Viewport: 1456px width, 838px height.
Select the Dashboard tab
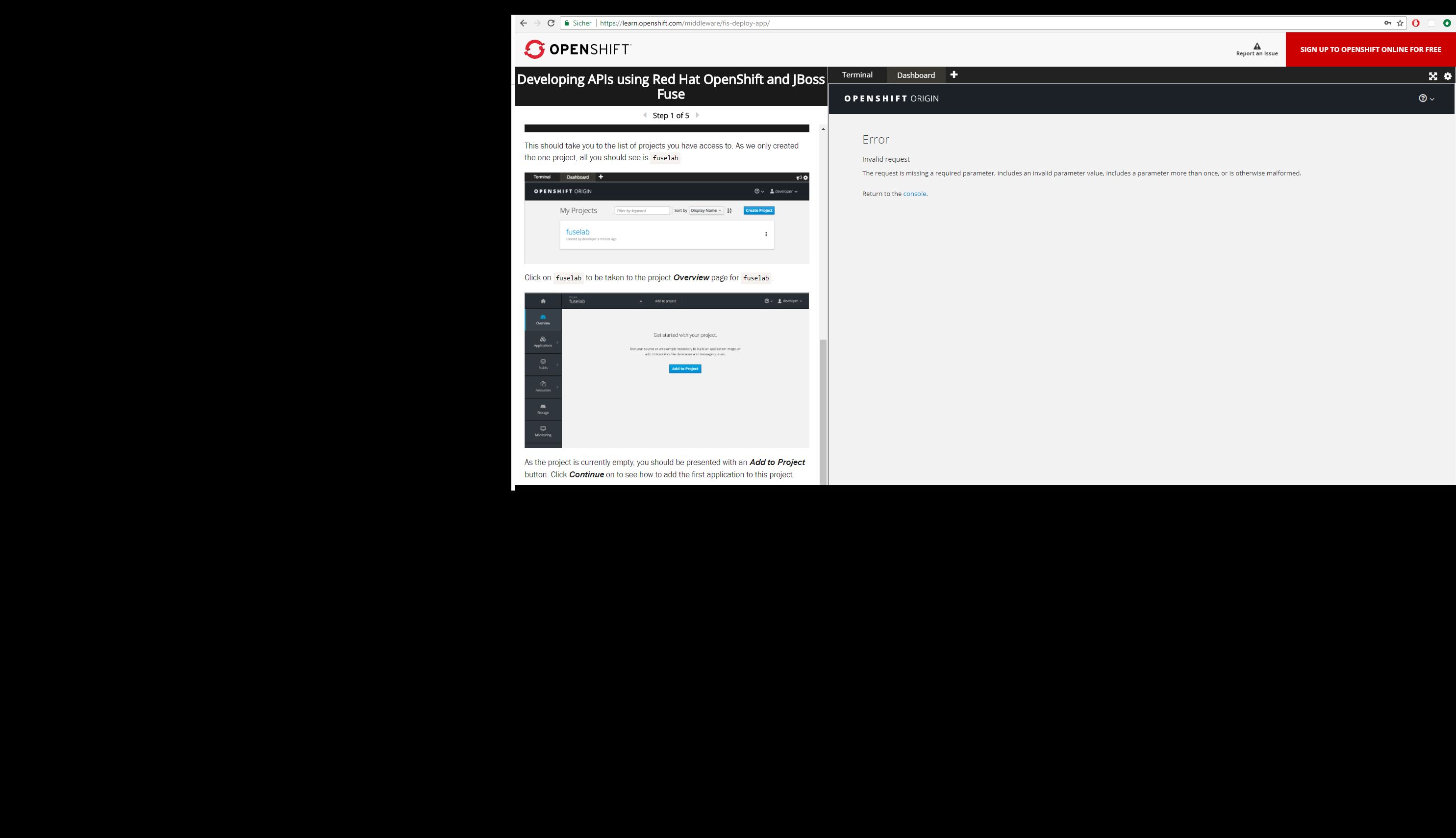915,75
